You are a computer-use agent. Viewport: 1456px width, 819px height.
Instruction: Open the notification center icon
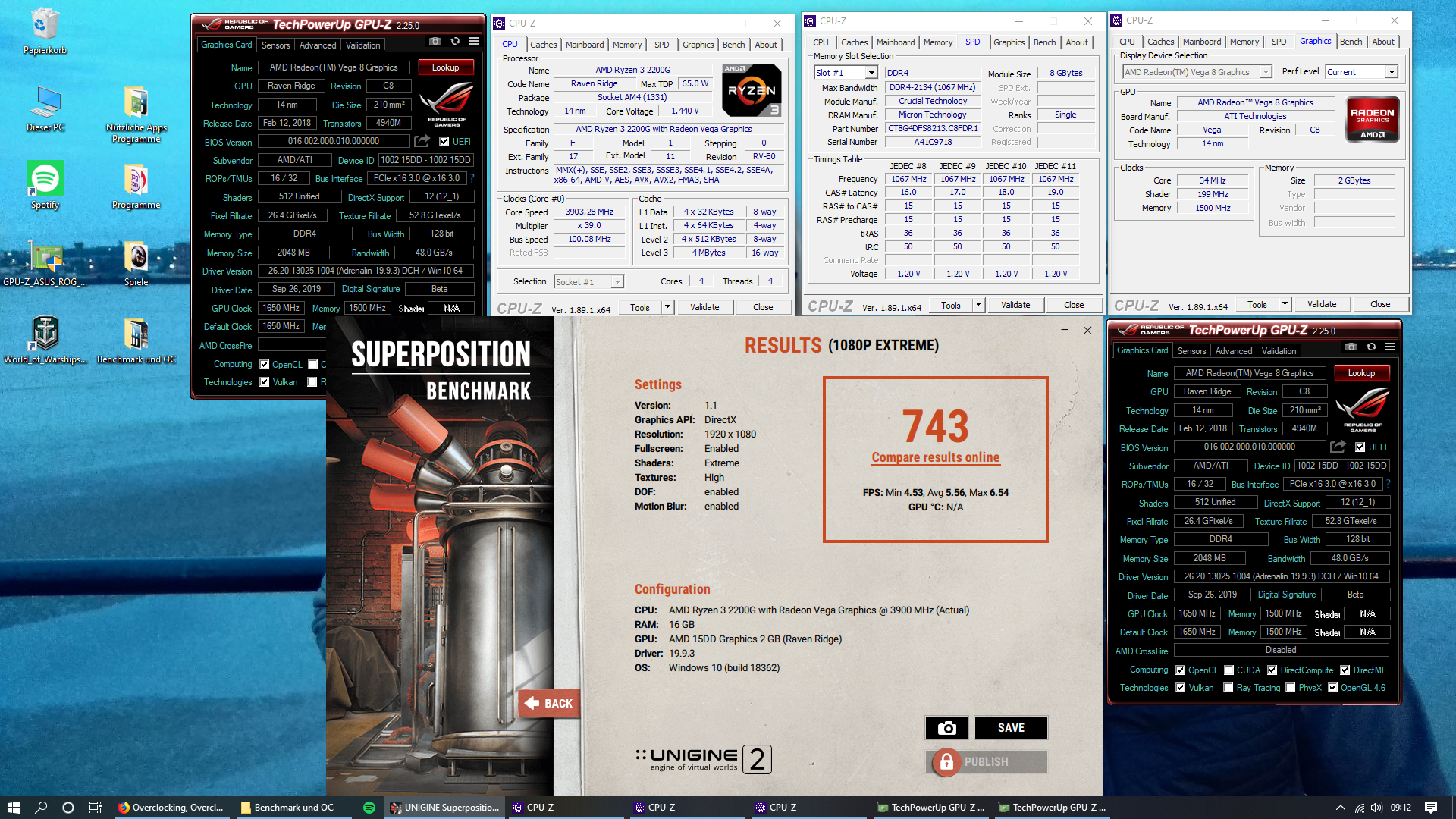pos(1431,808)
